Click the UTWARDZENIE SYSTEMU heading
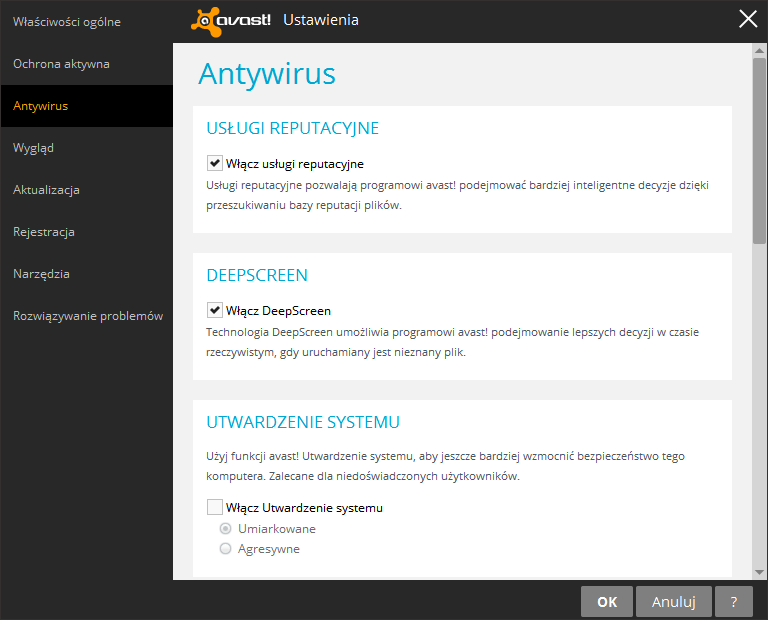This screenshot has width=768, height=620. [303, 422]
